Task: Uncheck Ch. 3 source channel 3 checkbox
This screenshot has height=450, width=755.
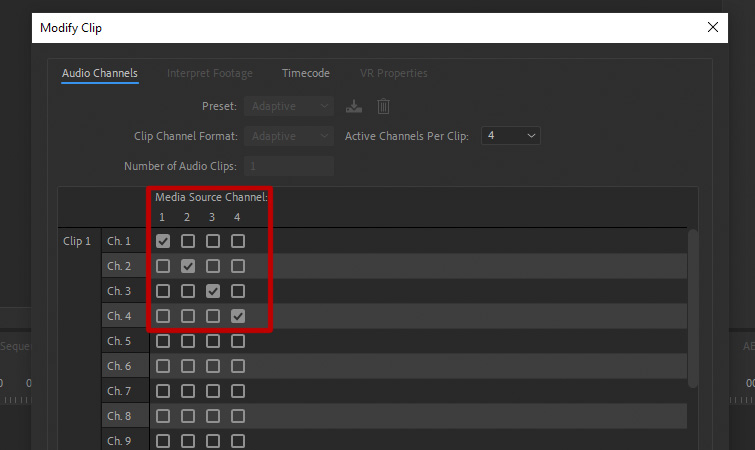Action: (x=213, y=291)
